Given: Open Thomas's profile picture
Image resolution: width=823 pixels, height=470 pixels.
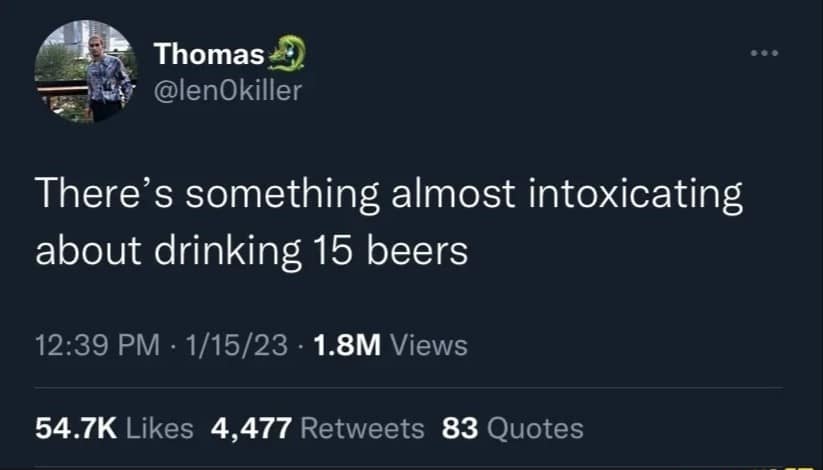Looking at the screenshot, I should [x=85, y=69].
